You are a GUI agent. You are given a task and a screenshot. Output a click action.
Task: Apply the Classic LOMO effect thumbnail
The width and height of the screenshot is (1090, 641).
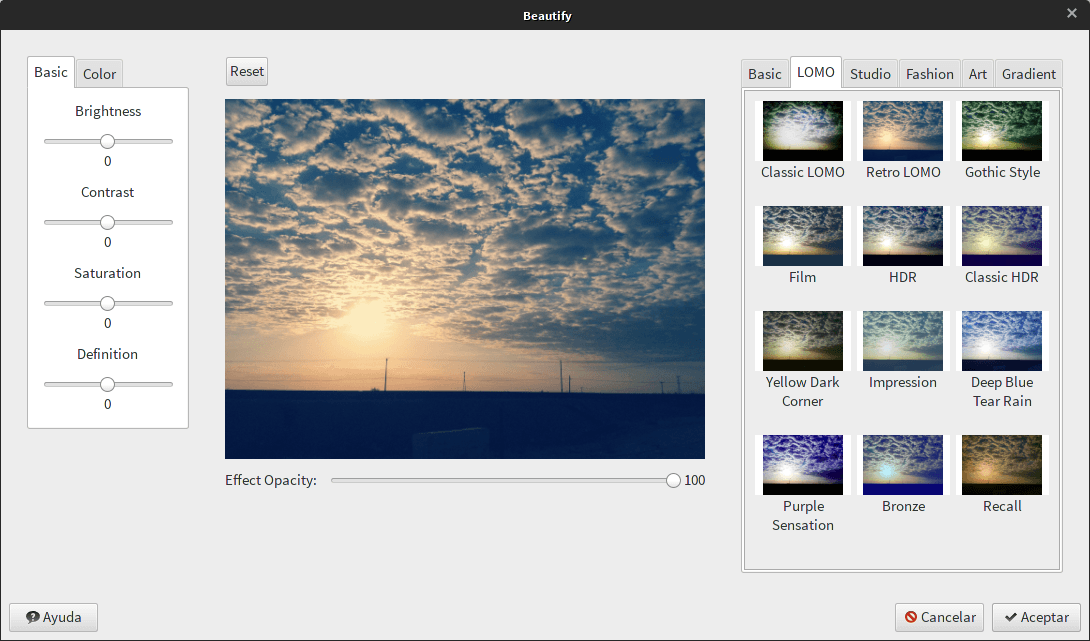802,131
